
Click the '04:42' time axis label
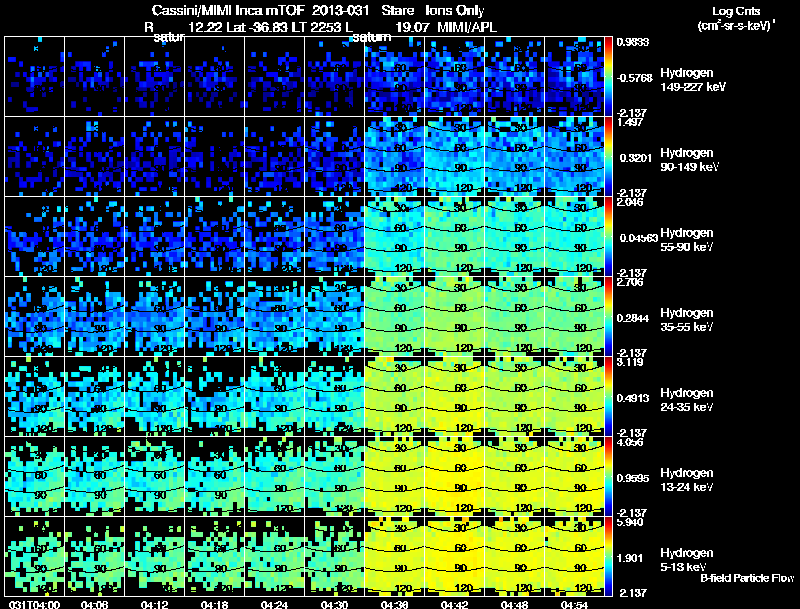[454, 604]
